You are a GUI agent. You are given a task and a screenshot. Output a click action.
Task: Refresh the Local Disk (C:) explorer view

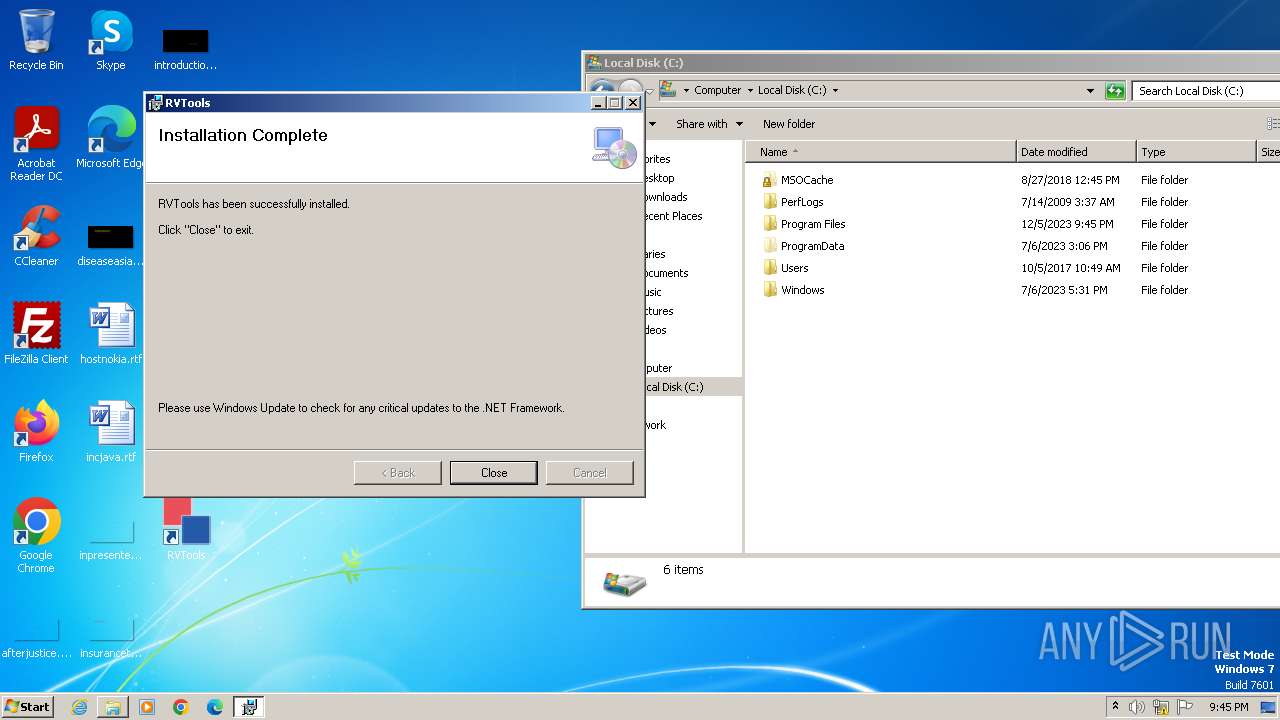coord(1115,91)
